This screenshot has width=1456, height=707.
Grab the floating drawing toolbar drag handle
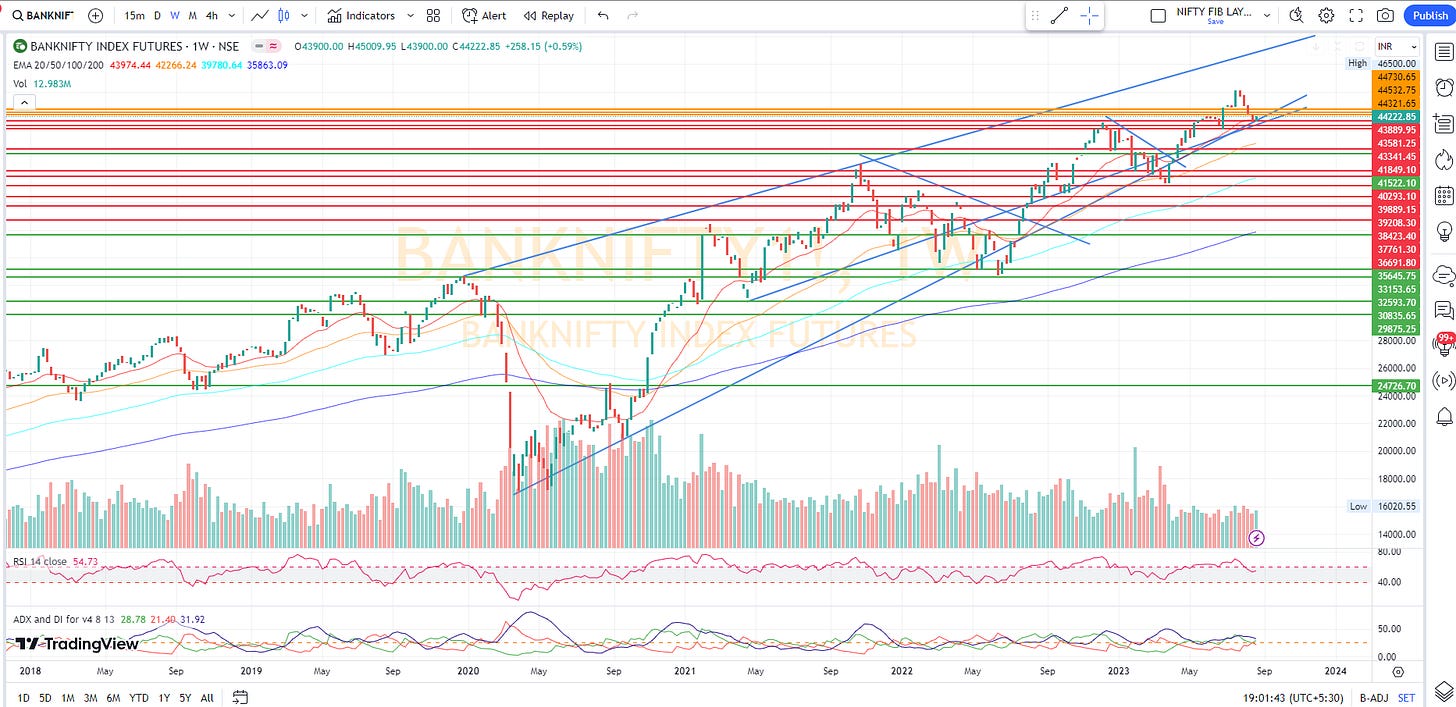1035,16
